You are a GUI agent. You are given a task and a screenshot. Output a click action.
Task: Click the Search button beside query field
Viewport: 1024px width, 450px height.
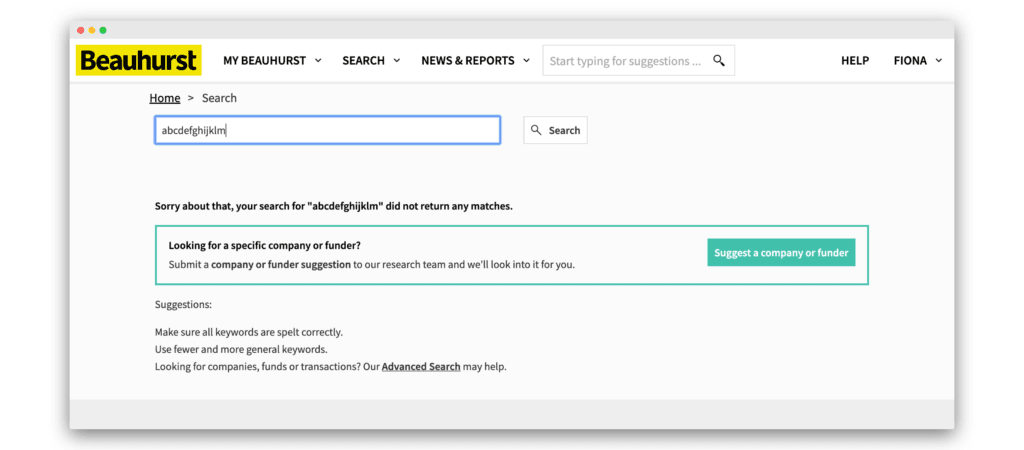click(556, 130)
